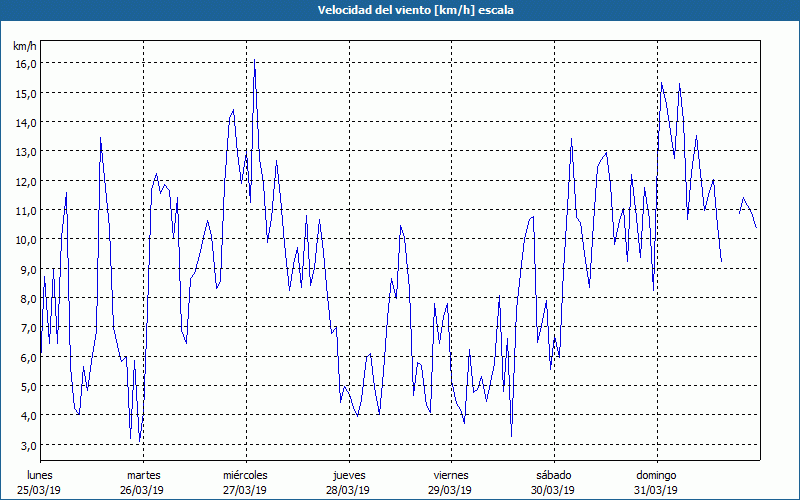The width and height of the screenshot is (800, 500).
Task: Select the 3,0 y-axis label
Action: click(27, 445)
